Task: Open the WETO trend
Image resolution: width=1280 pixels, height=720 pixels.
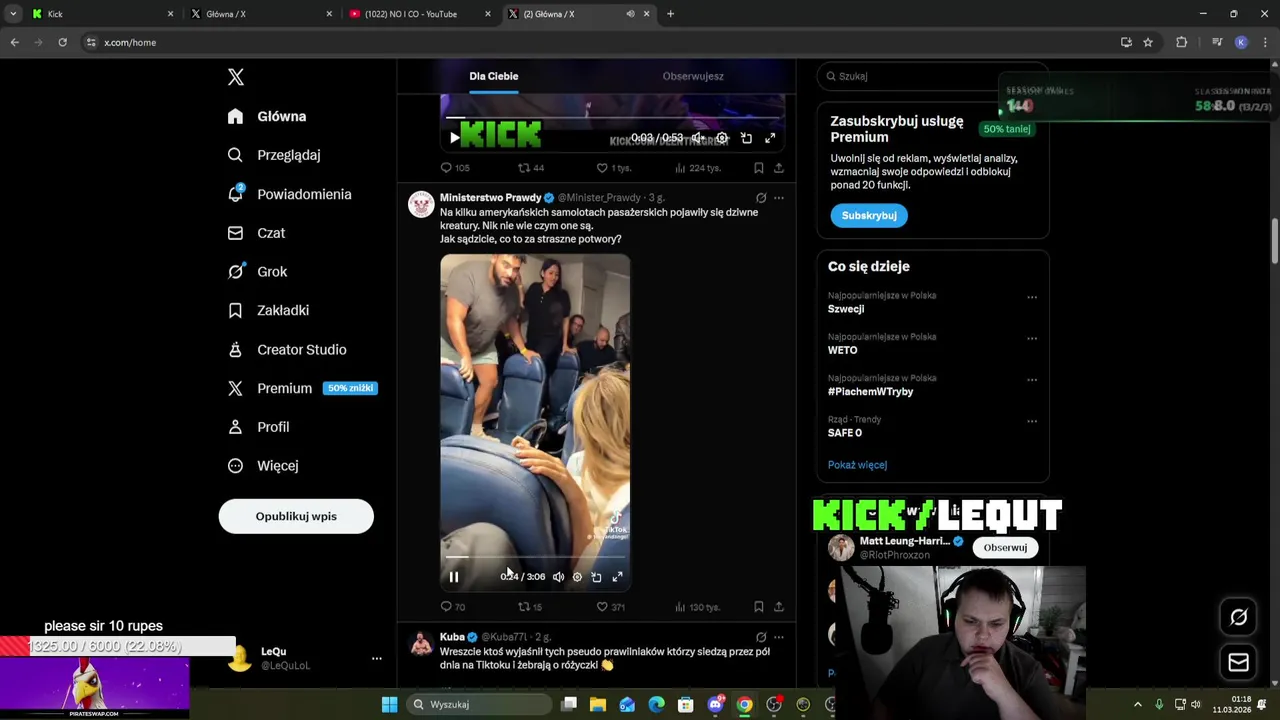Action: [x=843, y=350]
